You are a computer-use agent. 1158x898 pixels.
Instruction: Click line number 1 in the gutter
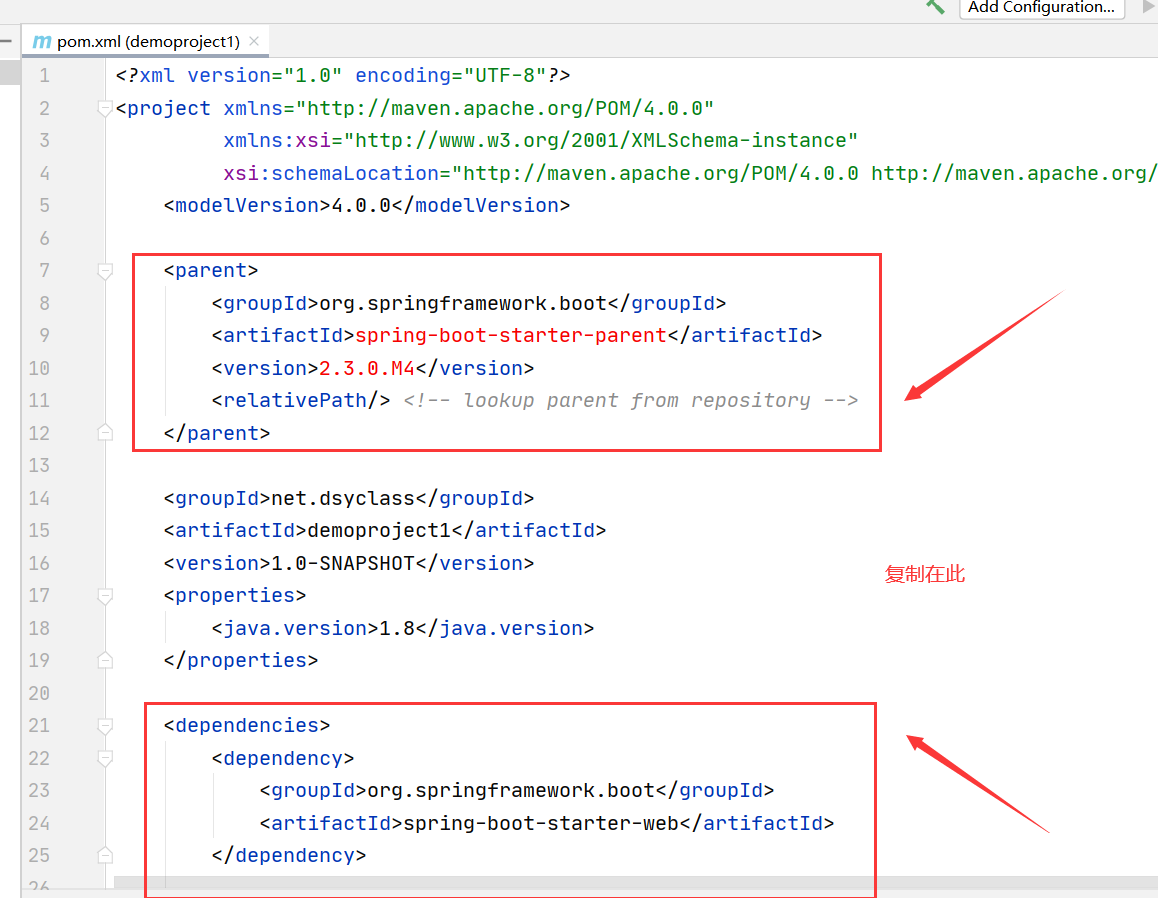tap(44, 75)
